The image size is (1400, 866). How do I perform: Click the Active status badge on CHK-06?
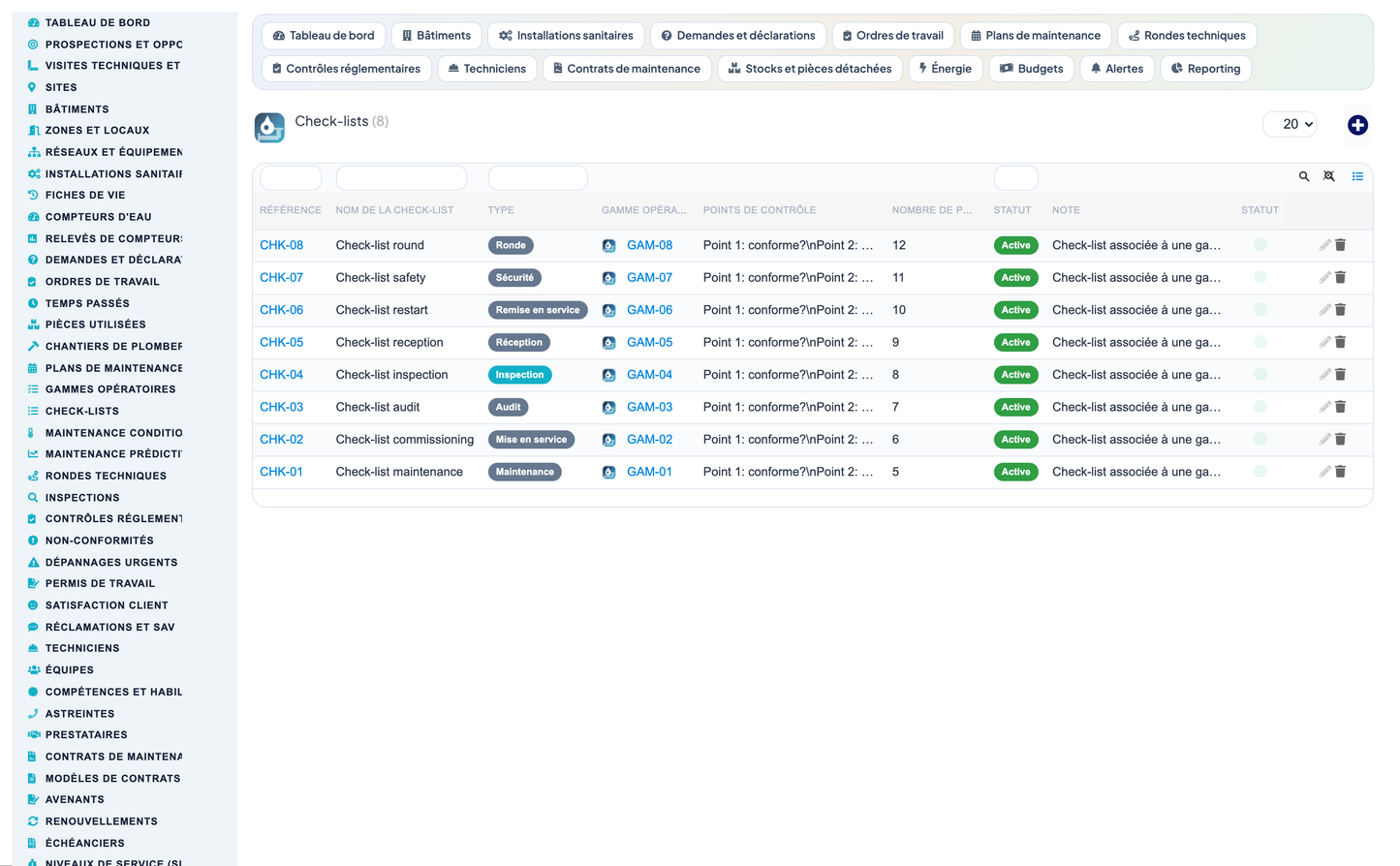tap(1015, 310)
